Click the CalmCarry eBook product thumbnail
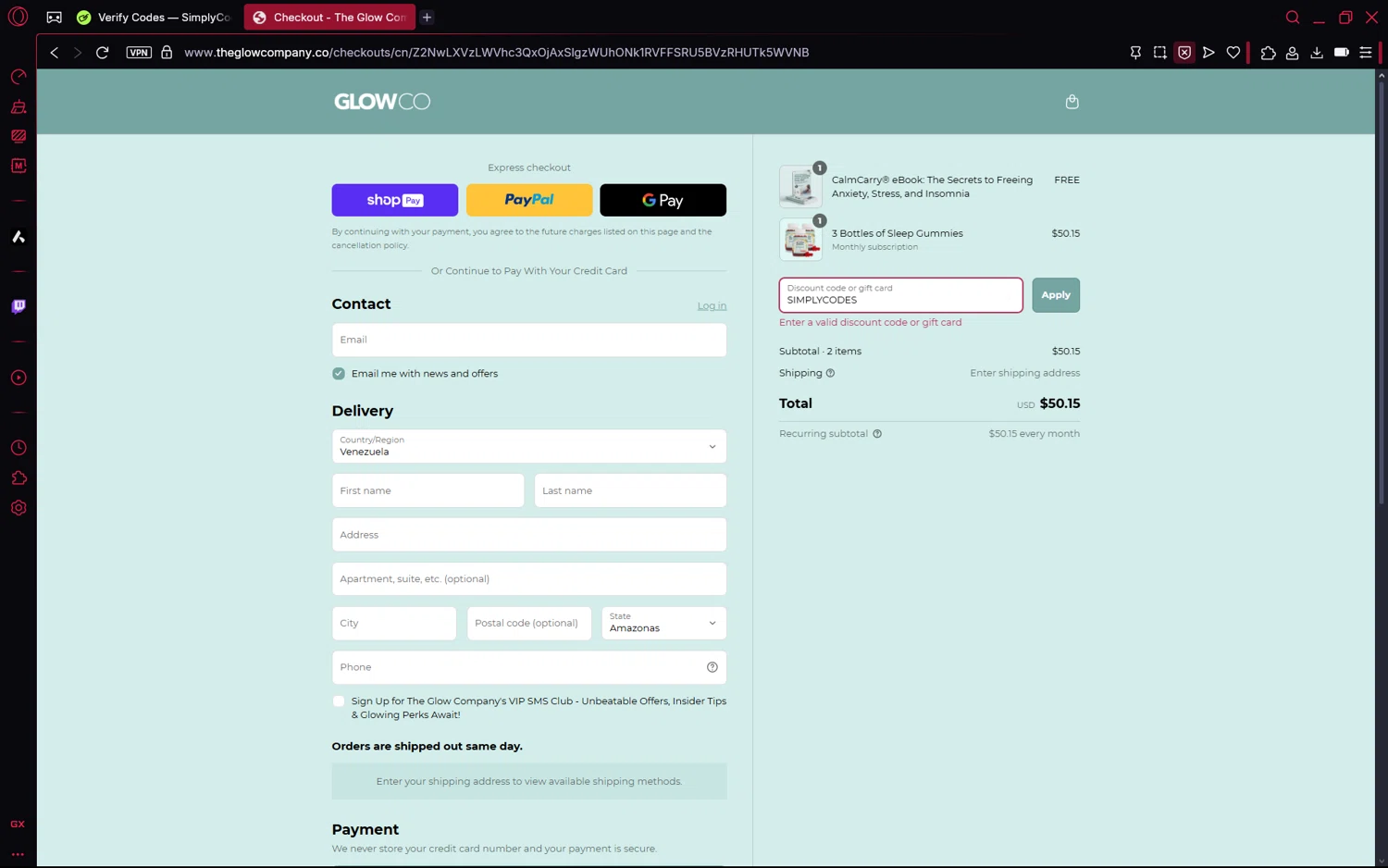The height and width of the screenshot is (868, 1388). [x=800, y=187]
